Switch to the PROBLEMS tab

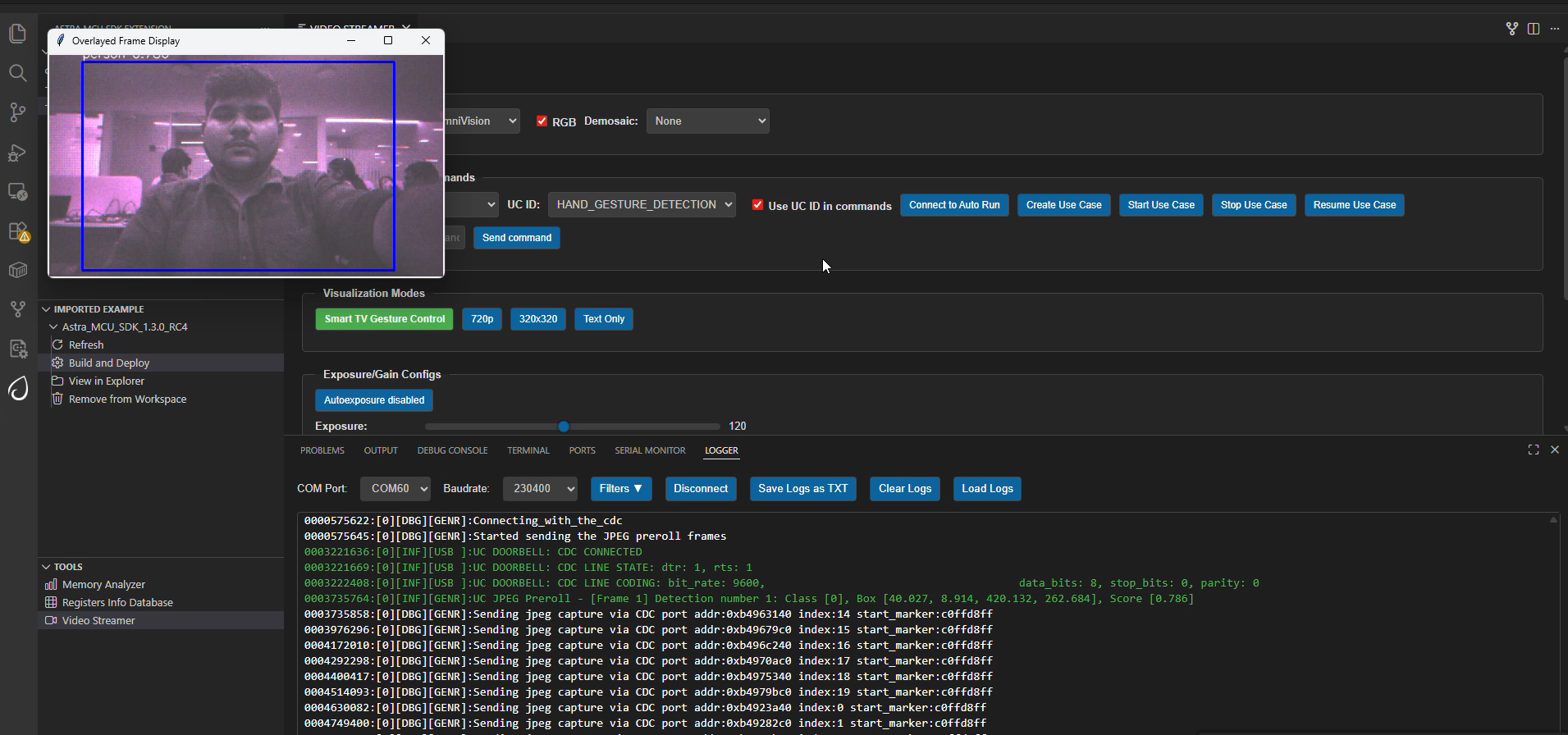(x=322, y=450)
